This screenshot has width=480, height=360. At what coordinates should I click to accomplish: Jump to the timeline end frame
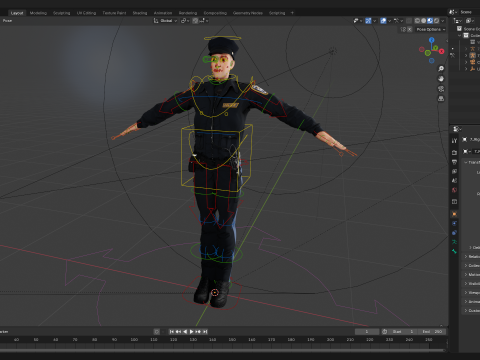(205, 332)
